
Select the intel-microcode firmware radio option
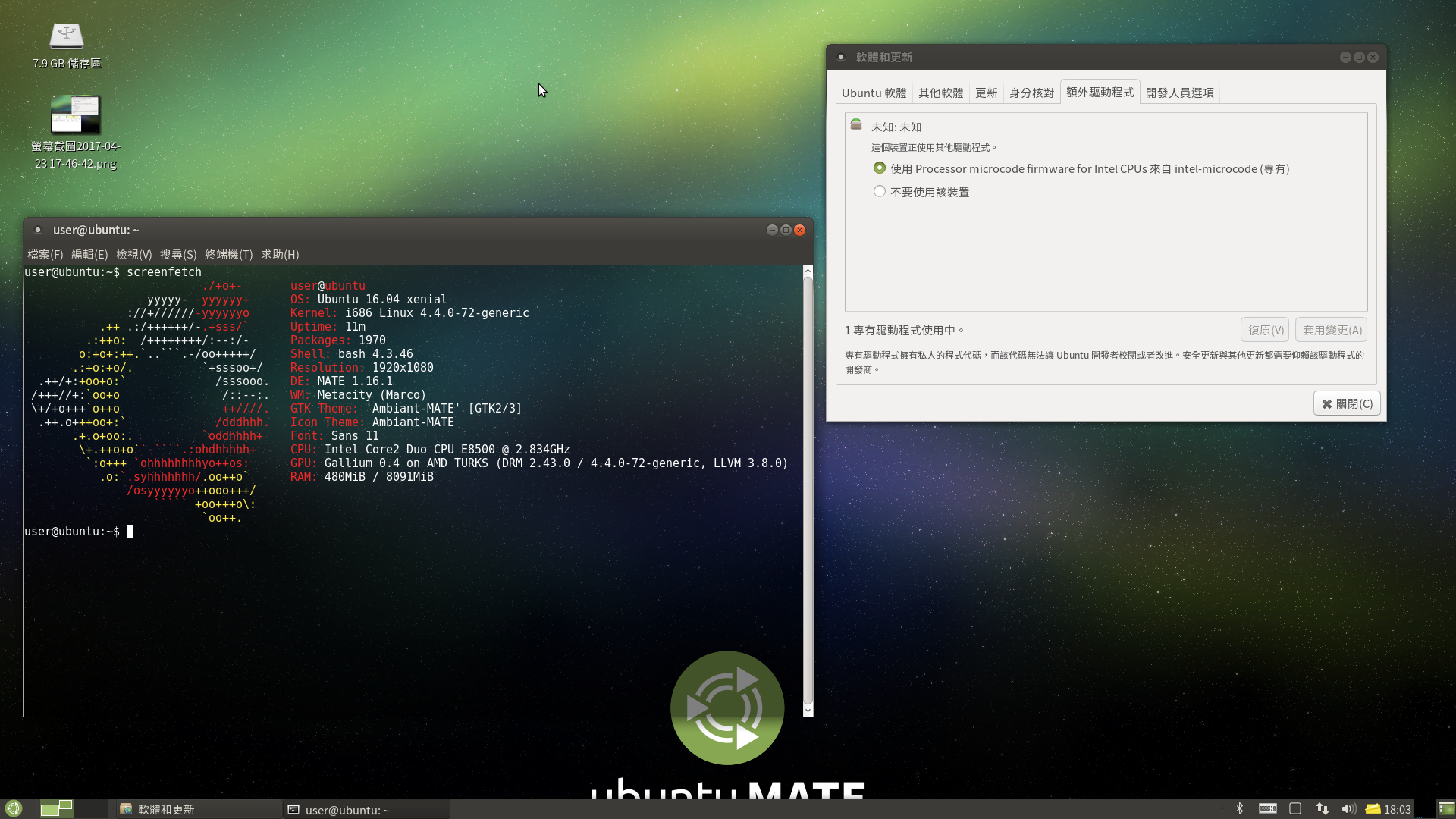coord(879,168)
